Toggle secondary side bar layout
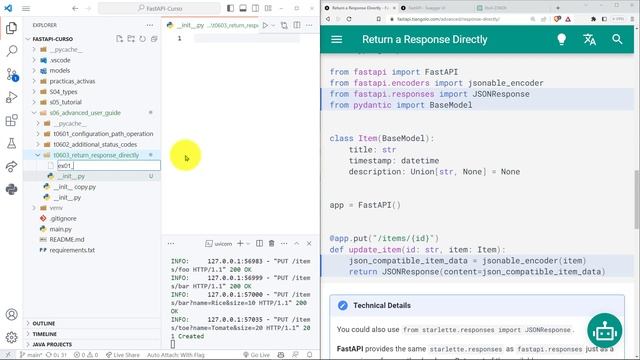Viewport: 640px width, 360px height. (x=256, y=8)
